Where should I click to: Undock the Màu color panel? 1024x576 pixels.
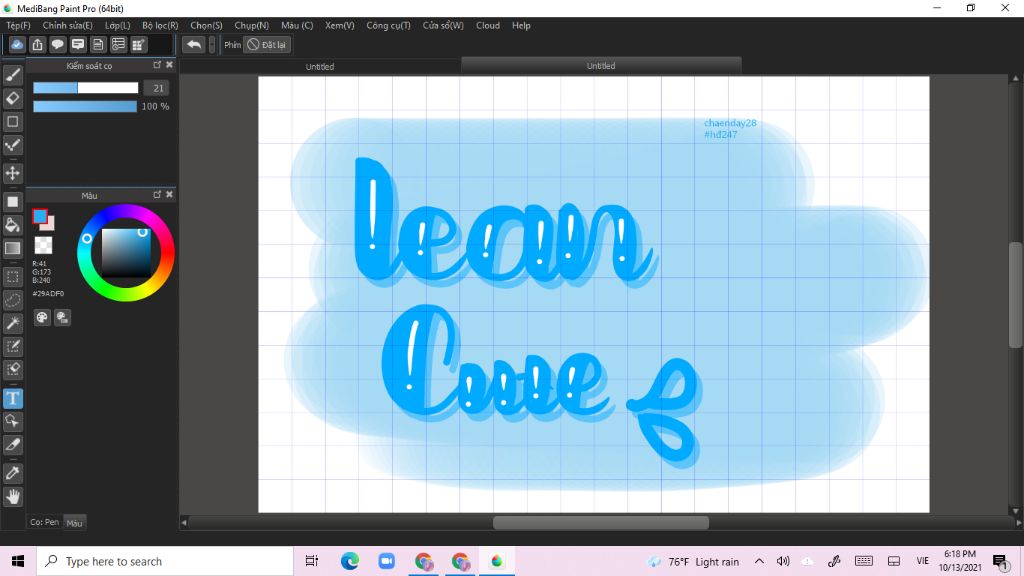coord(157,195)
